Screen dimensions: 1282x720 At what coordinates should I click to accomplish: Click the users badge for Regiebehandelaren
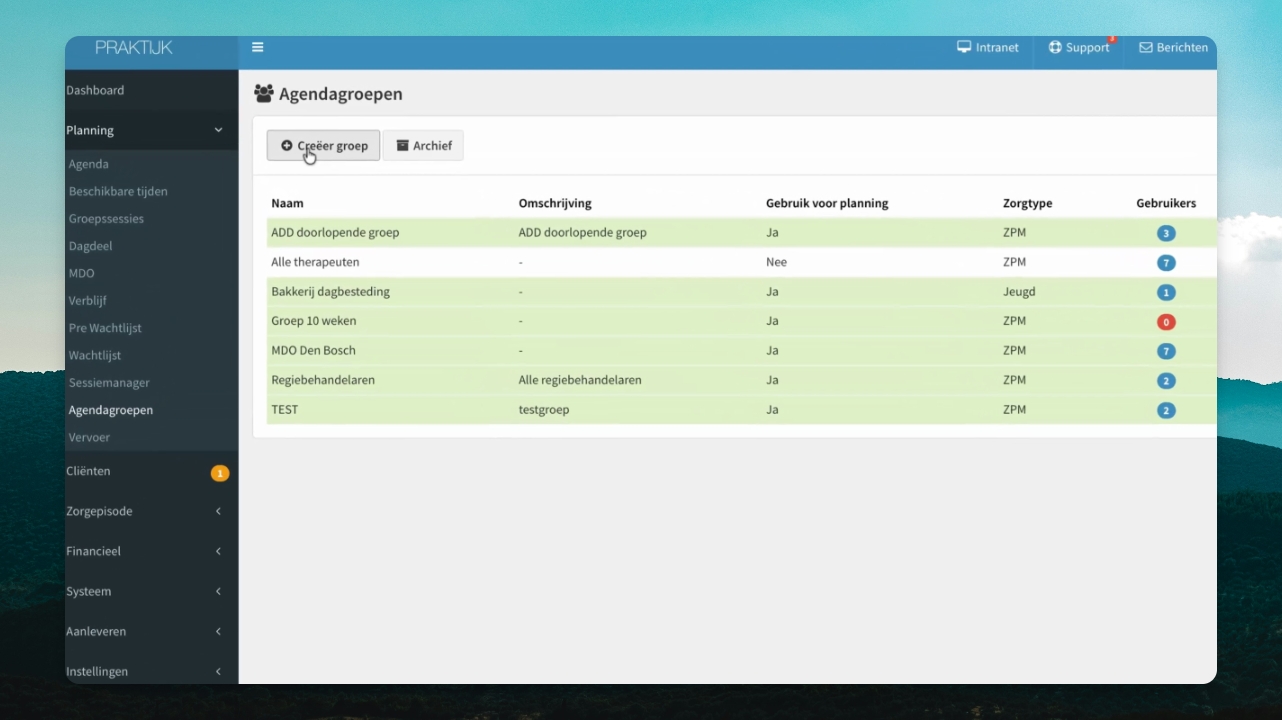click(x=1166, y=381)
